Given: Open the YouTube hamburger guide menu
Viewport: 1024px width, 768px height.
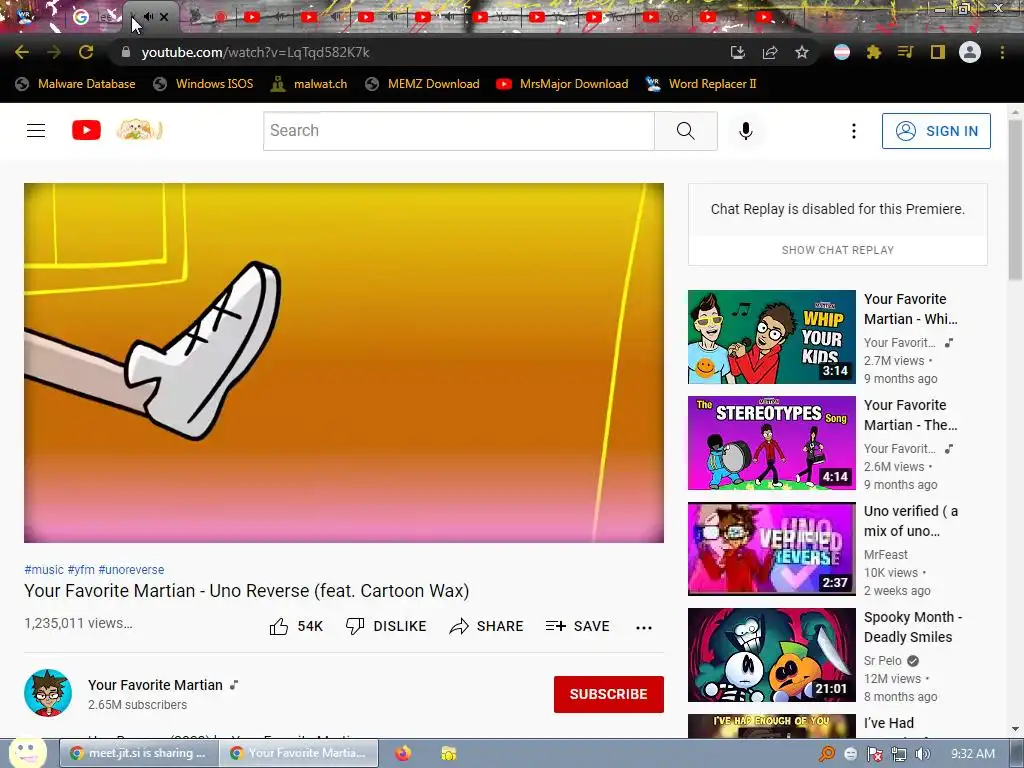Looking at the screenshot, I should pyautogui.click(x=36, y=131).
